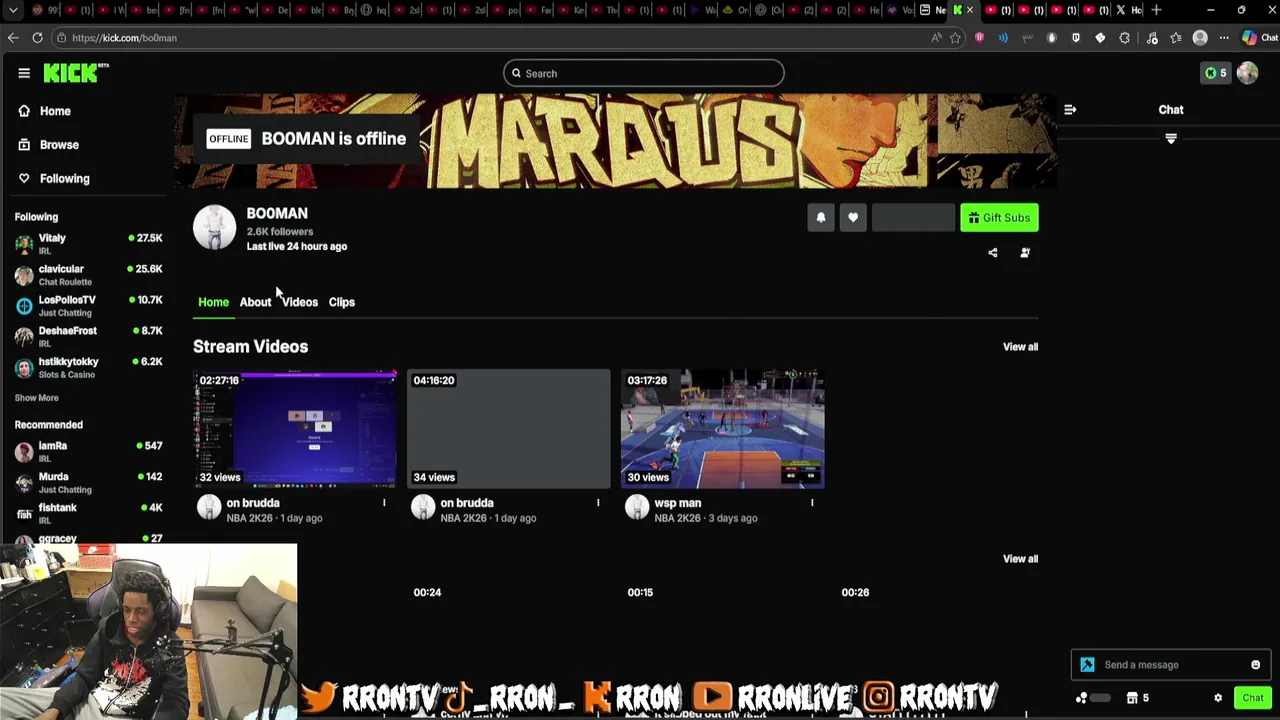1280x720 pixels.
Task: Open the chat shop icon showing 5
Action: click(1138, 698)
